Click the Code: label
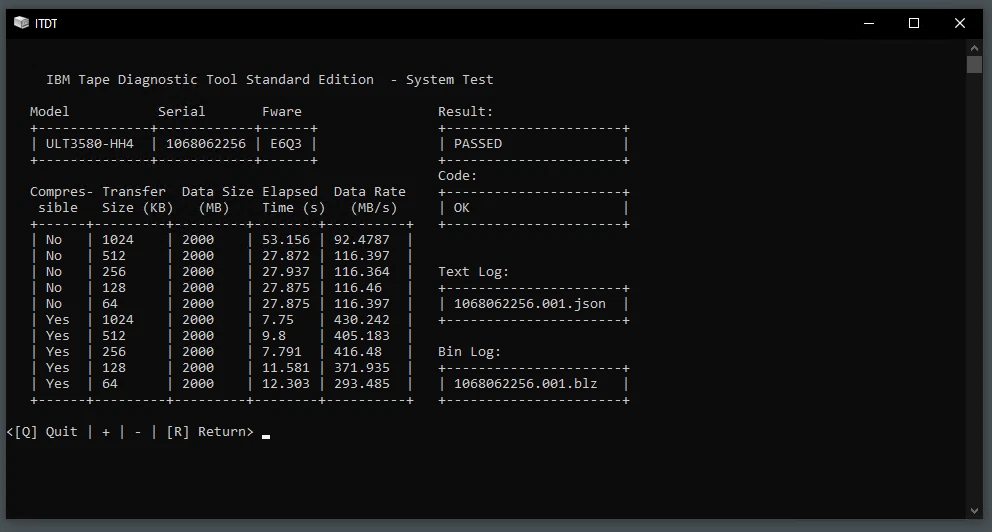This screenshot has width=992, height=532. coord(457,175)
